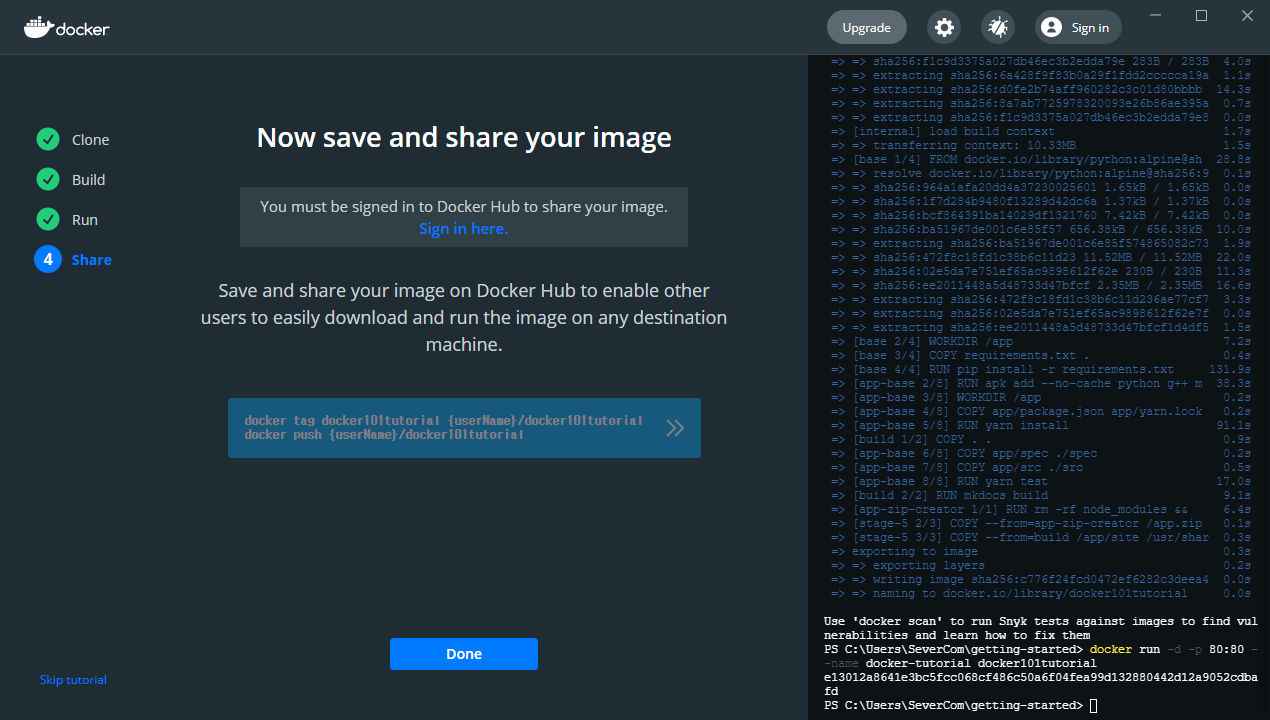
Task: Click the 'docker run' command in terminal
Action: [x=1125, y=649]
